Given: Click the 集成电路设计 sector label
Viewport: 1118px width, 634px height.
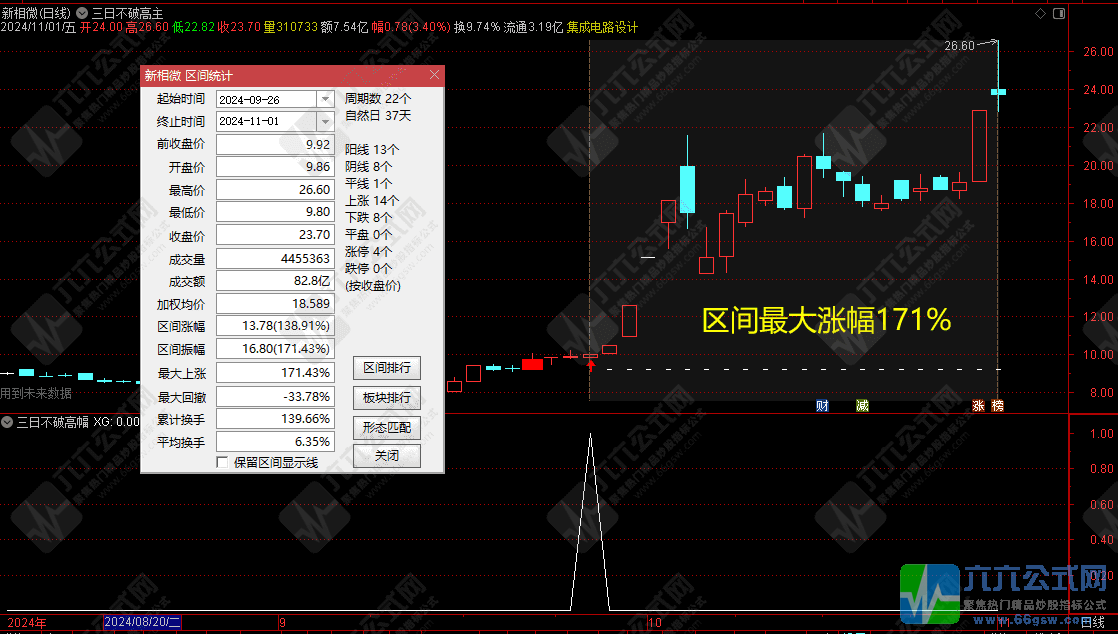Looking at the screenshot, I should [602, 27].
